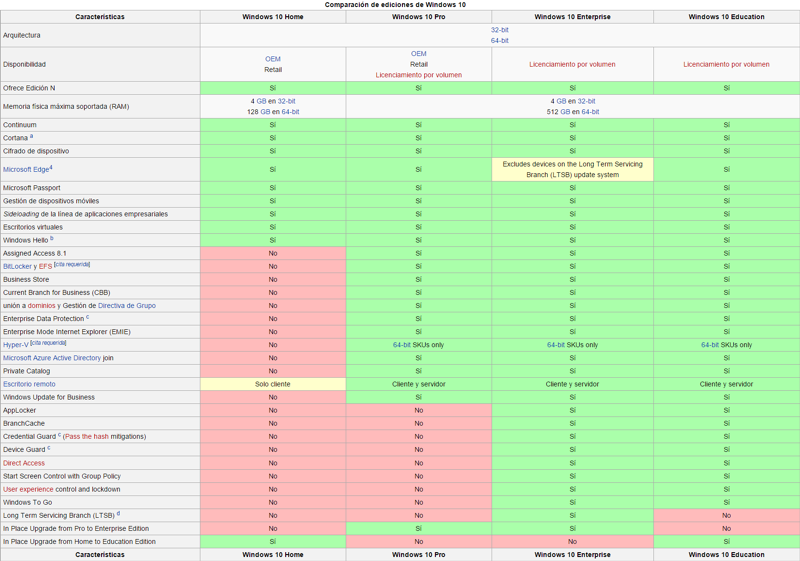Select the 'Solo cliente' cell
This screenshot has width=800, height=561.
(x=273, y=384)
